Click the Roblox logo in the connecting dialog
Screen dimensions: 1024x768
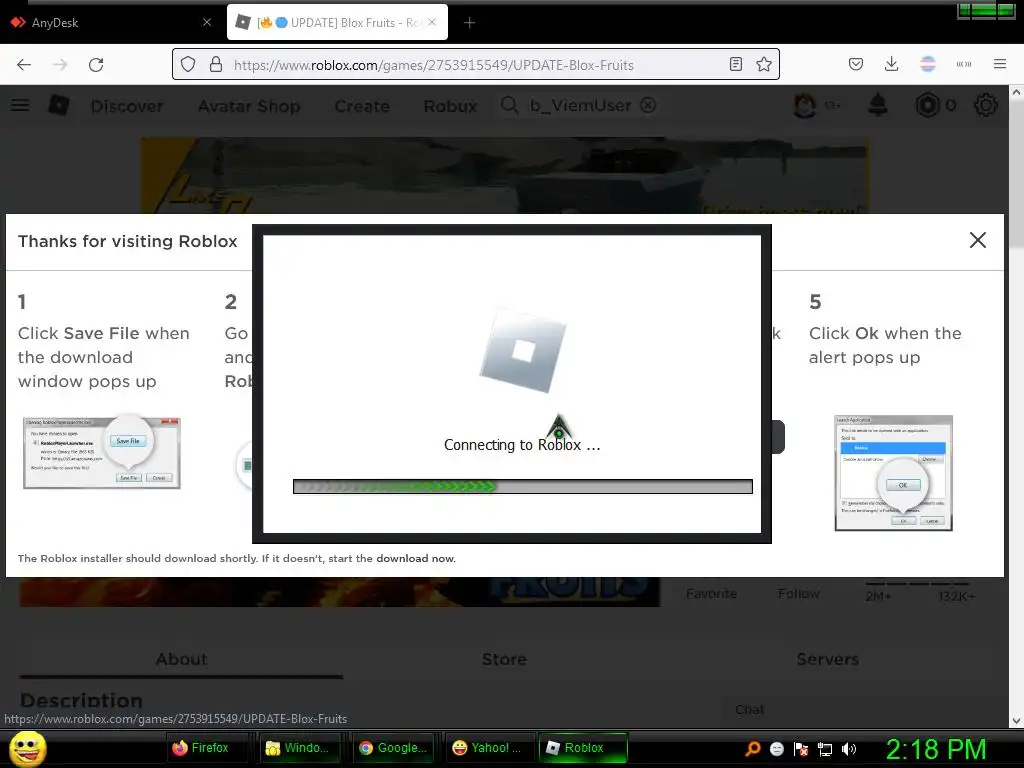coord(522,351)
